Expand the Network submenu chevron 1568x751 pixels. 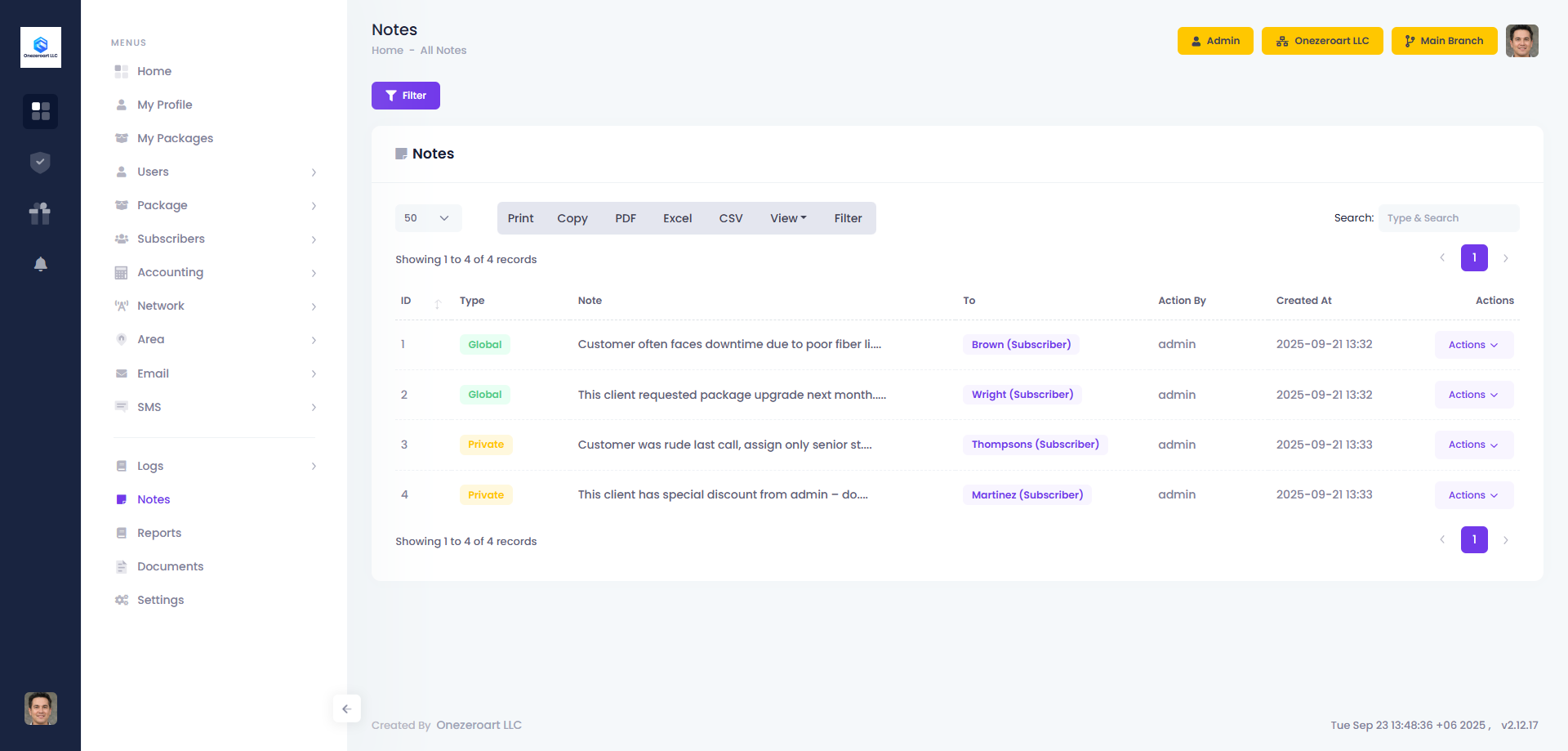point(314,306)
